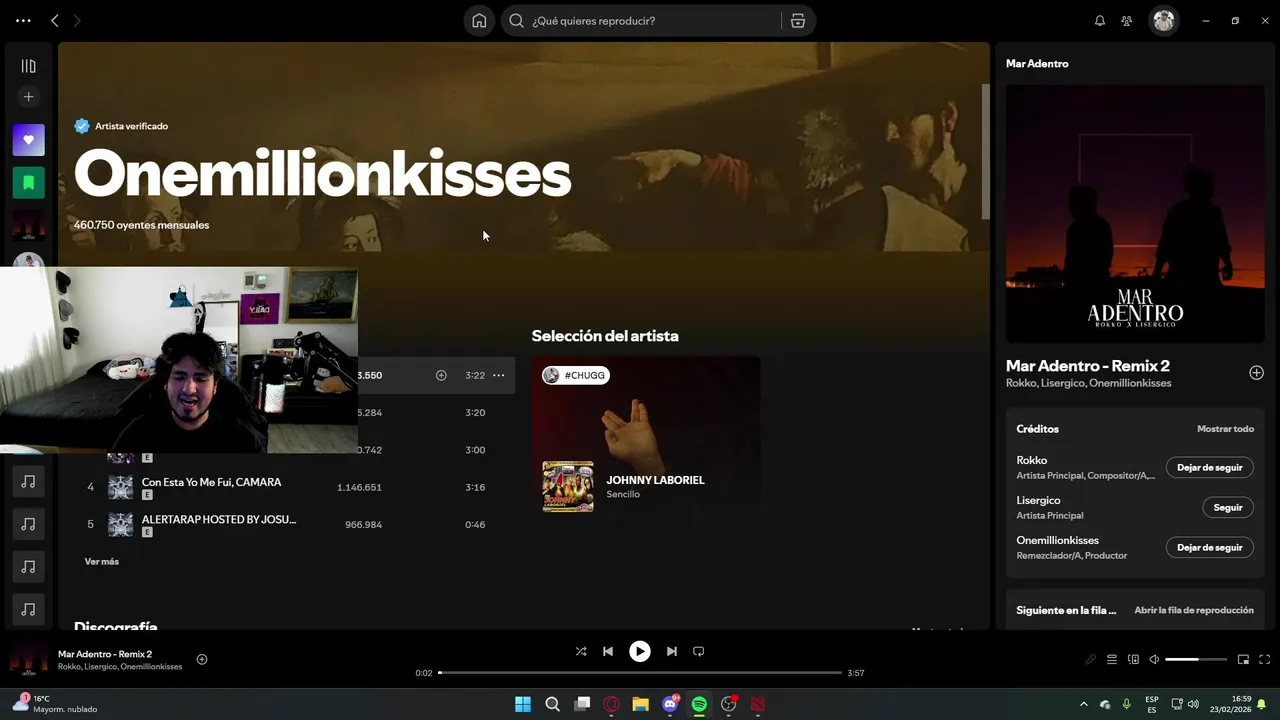
Task: Open Lisergico's name in credits
Action: point(1038,500)
